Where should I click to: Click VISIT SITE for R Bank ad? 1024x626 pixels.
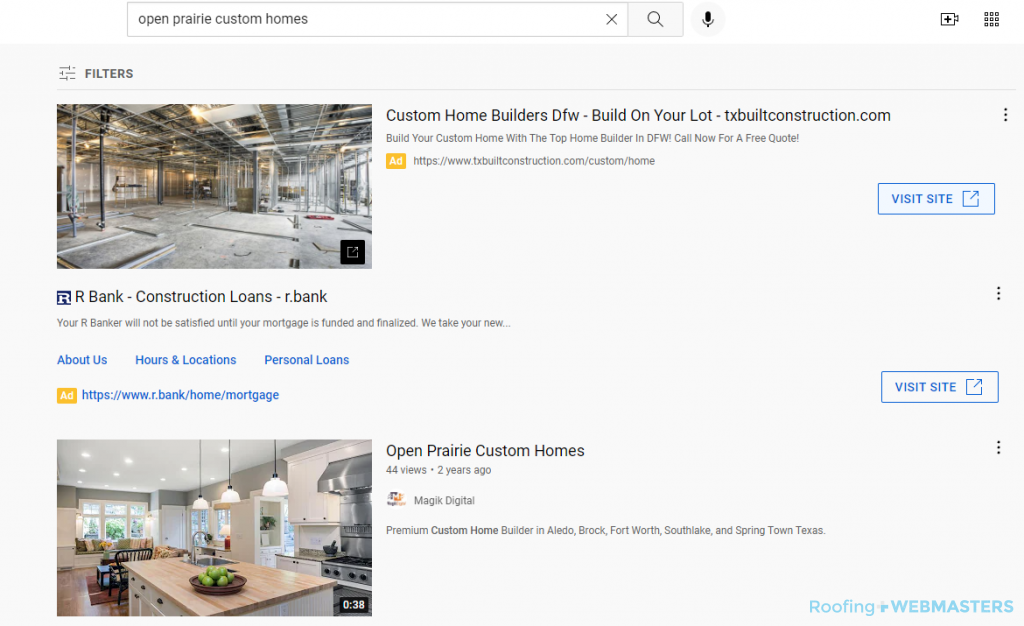(x=939, y=387)
